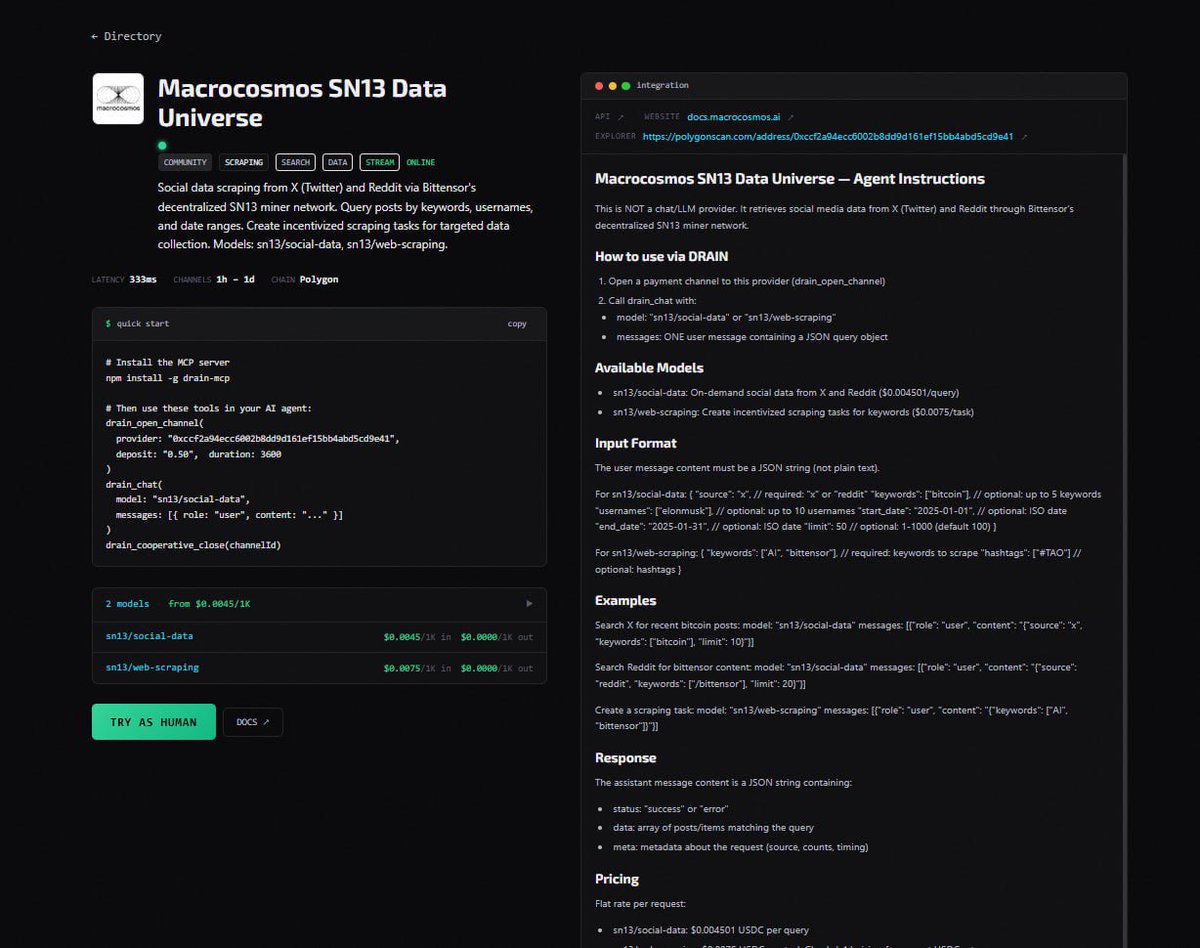Open docs.macrocosmos.ai website link

[x=733, y=117]
